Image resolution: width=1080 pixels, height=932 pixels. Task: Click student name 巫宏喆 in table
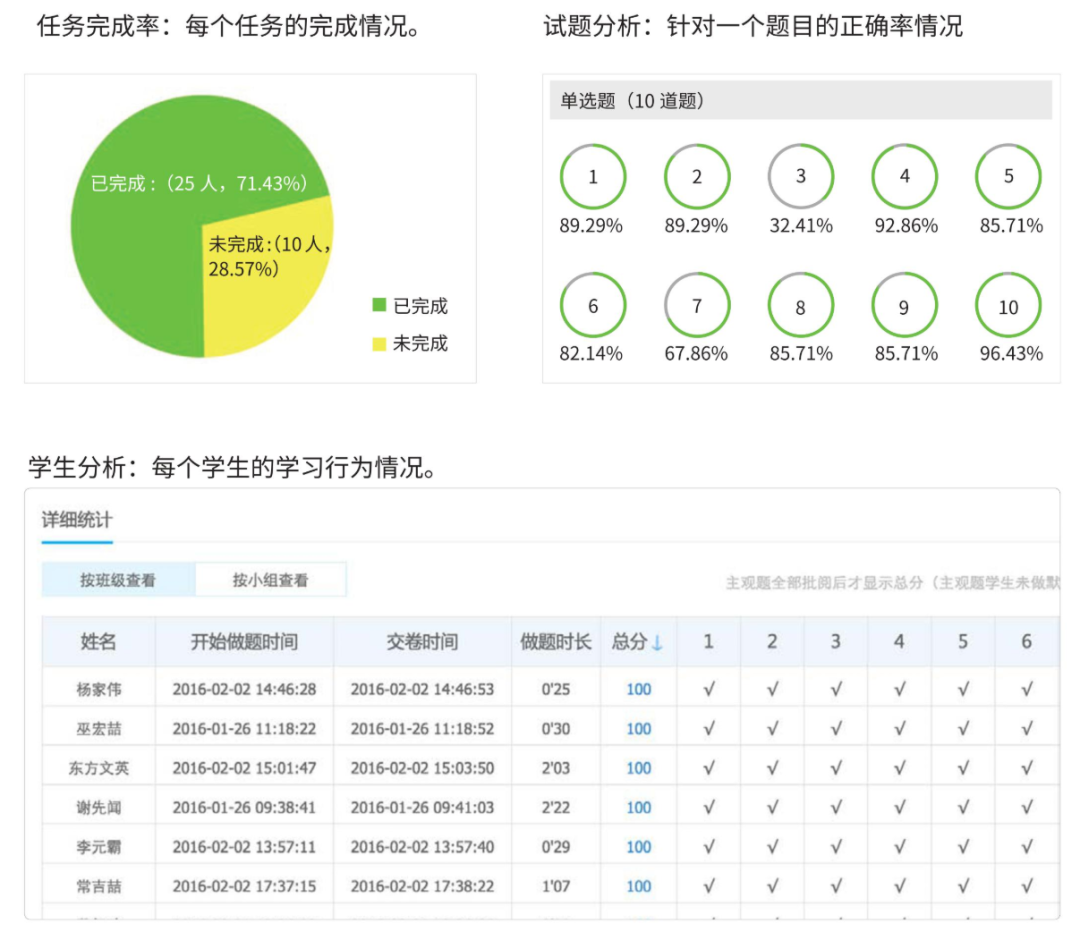click(x=97, y=728)
